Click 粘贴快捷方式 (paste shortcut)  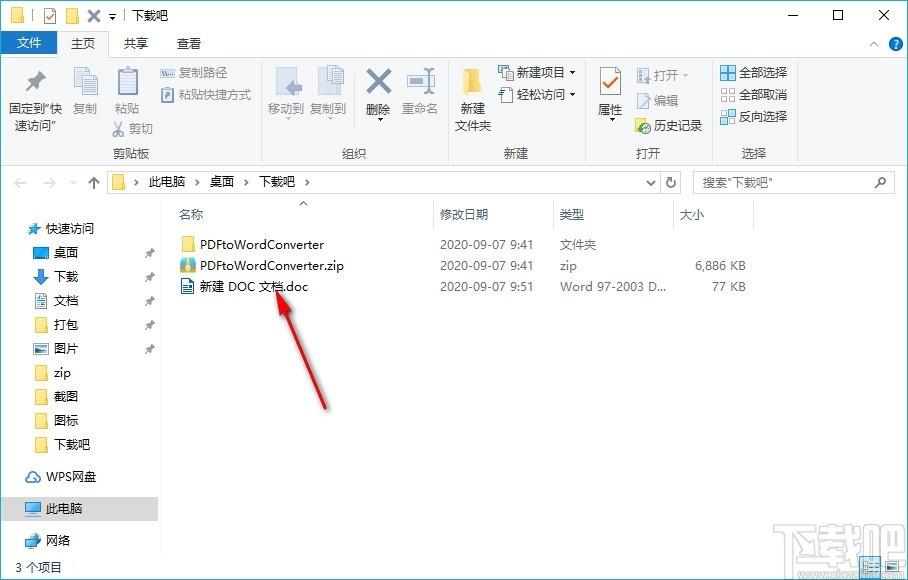point(206,94)
